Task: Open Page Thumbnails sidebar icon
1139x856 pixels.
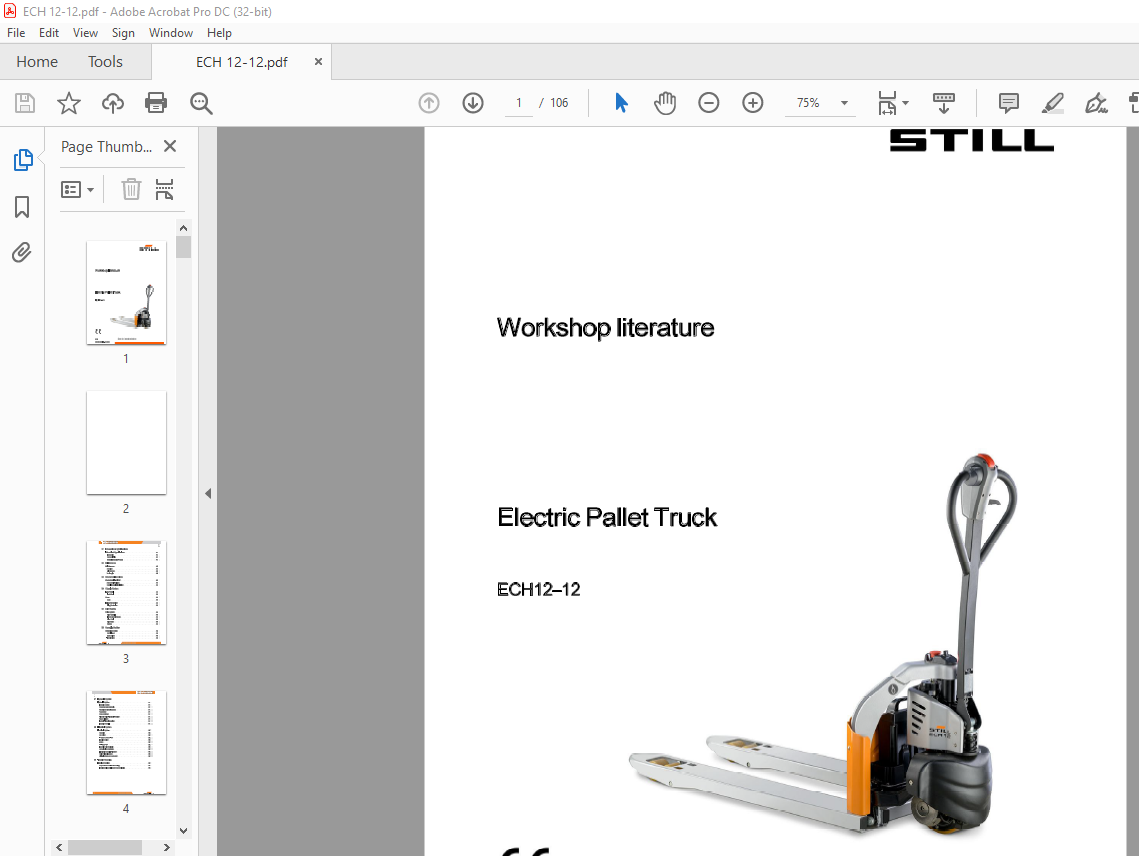Action: click(23, 160)
